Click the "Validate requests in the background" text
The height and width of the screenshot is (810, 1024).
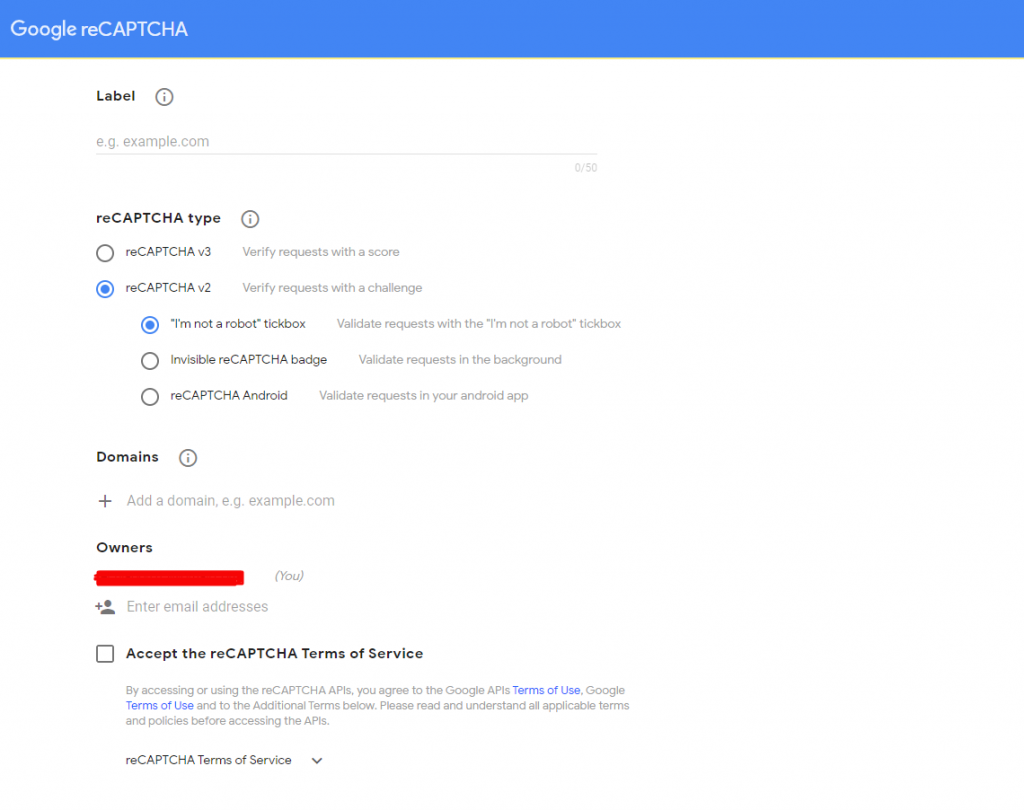click(x=460, y=360)
